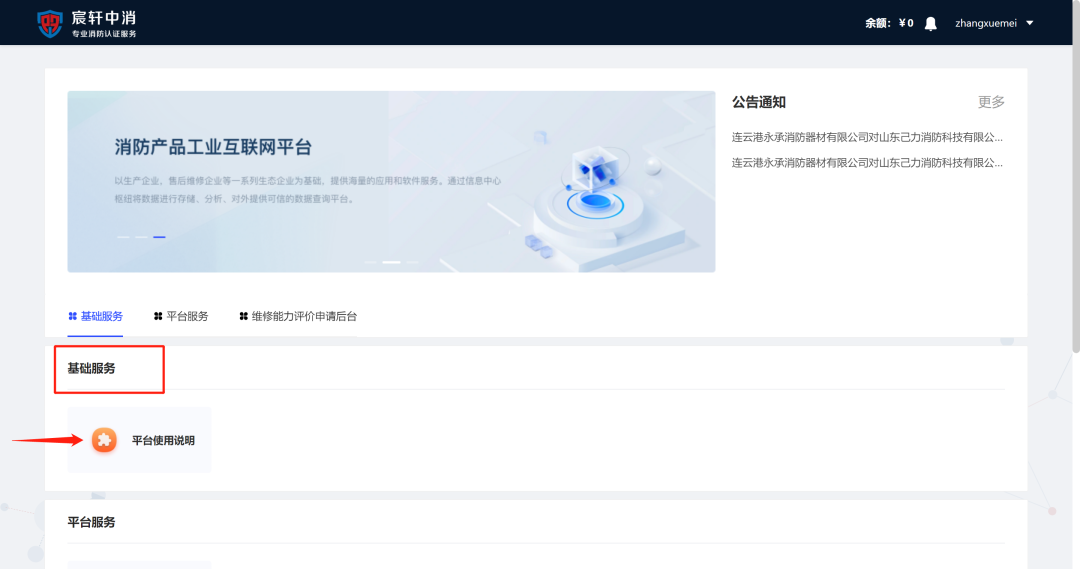Viewport: 1080px width, 569px height.
Task: Click the 基础服务 section heading
Action: [91, 369]
